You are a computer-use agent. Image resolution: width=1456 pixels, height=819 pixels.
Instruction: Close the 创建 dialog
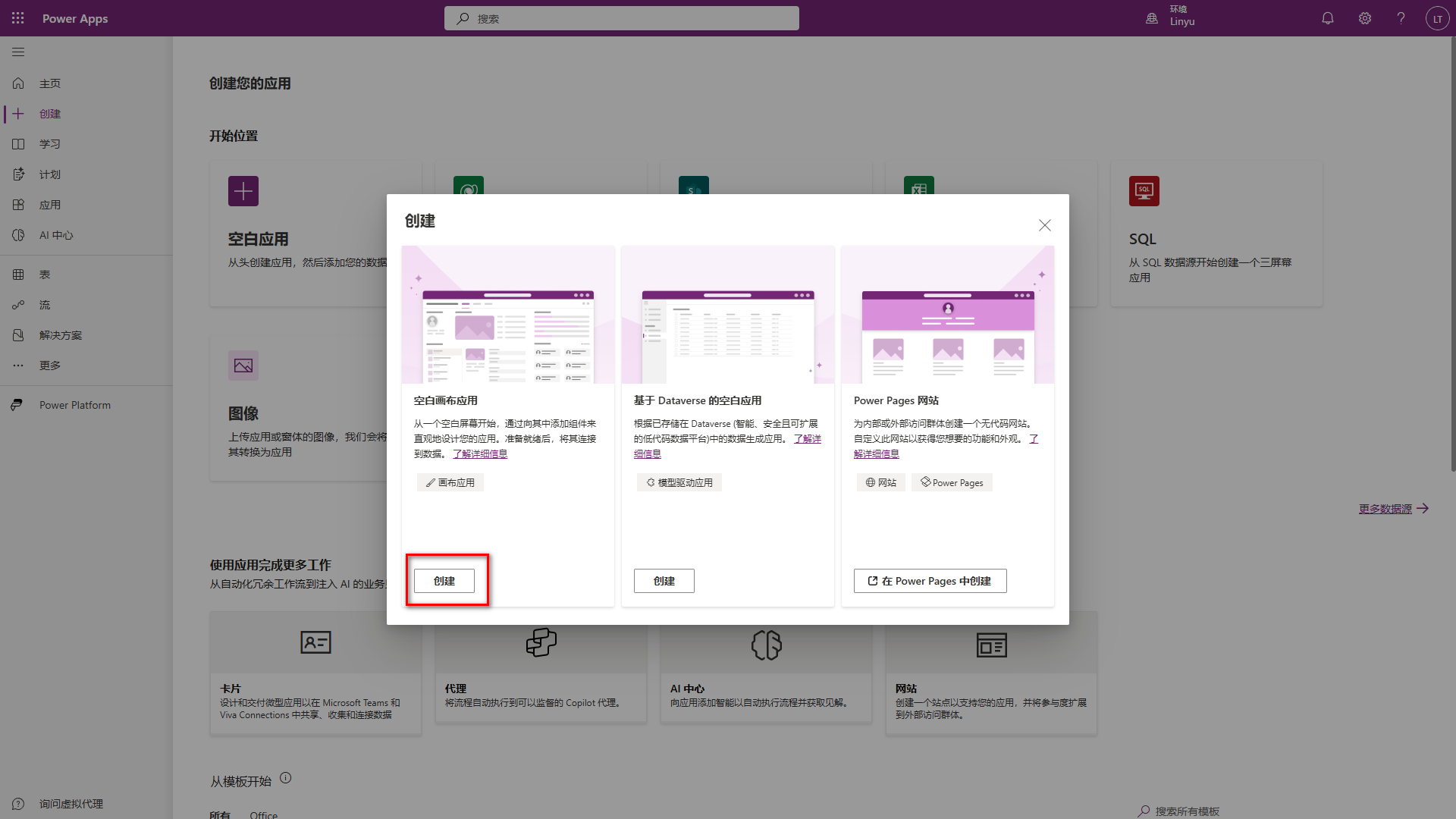coord(1045,225)
